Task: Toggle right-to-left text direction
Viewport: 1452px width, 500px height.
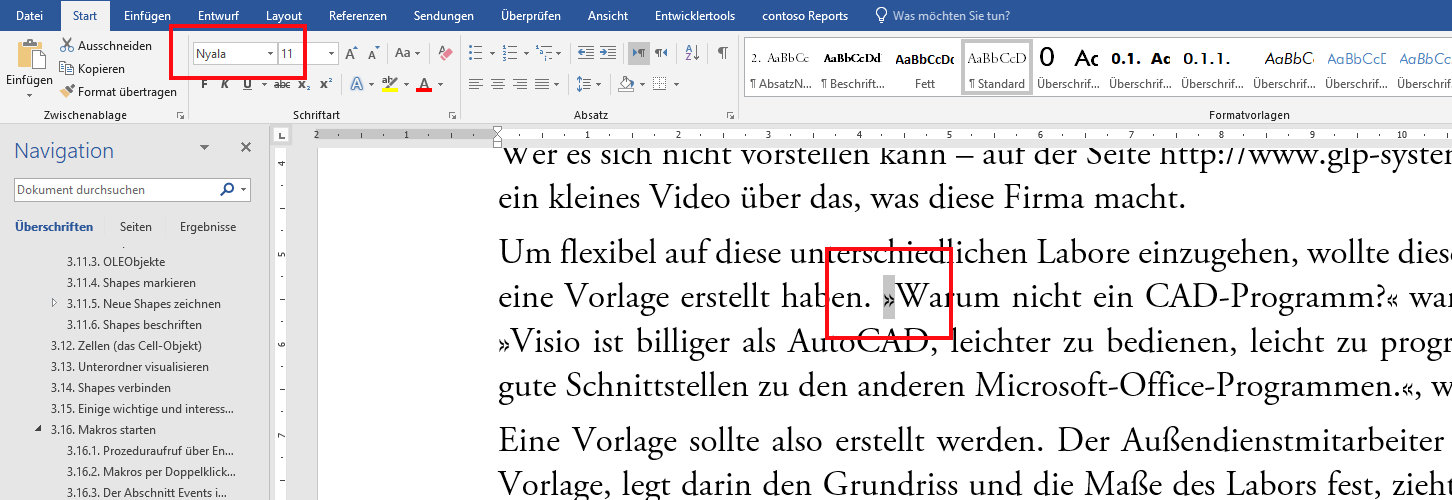Action: pos(661,53)
